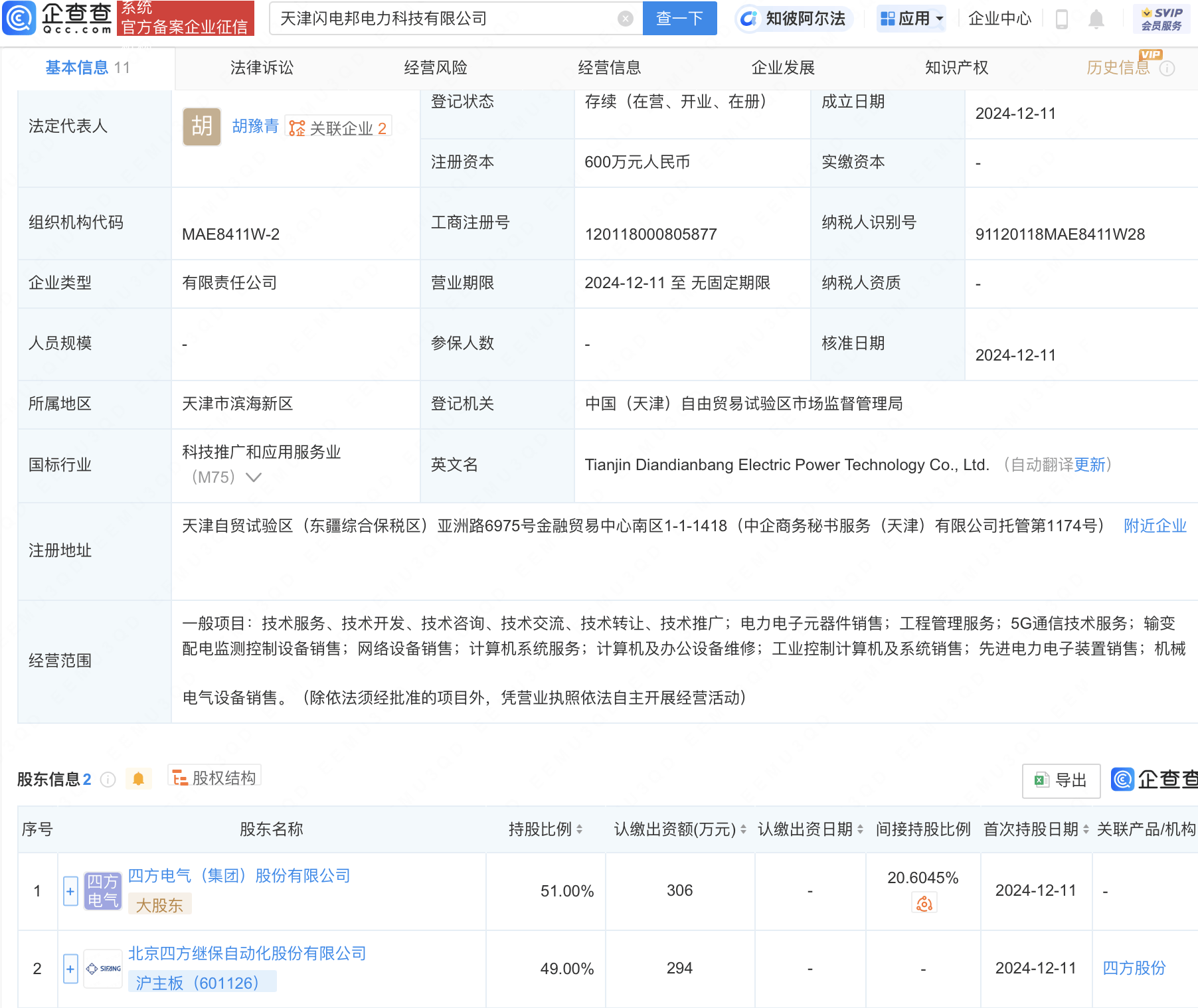Clear the search box with the X icon

(625, 19)
